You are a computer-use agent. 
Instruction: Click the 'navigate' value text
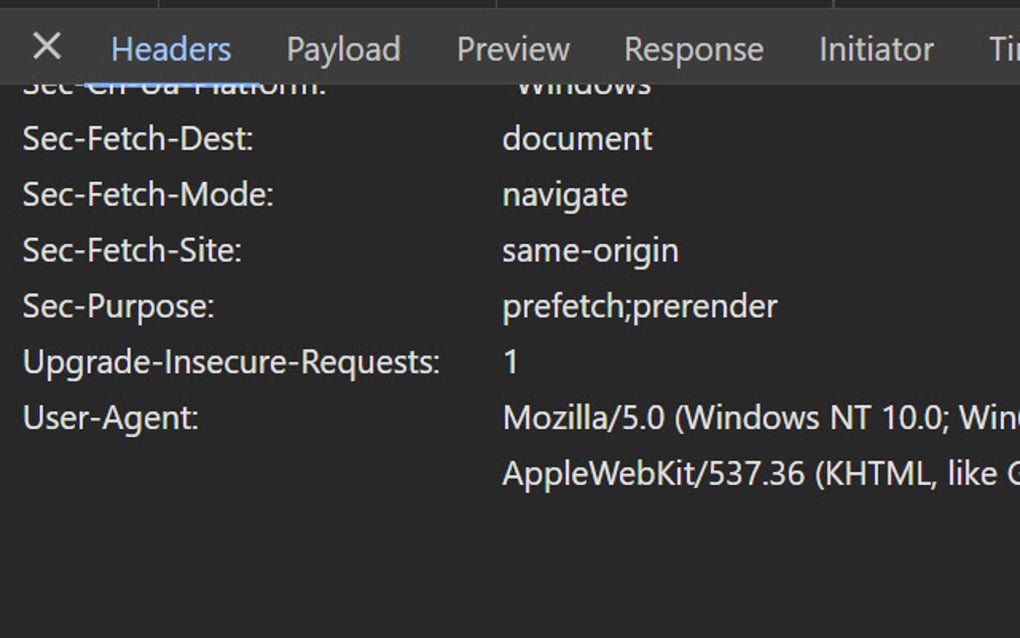coord(565,195)
